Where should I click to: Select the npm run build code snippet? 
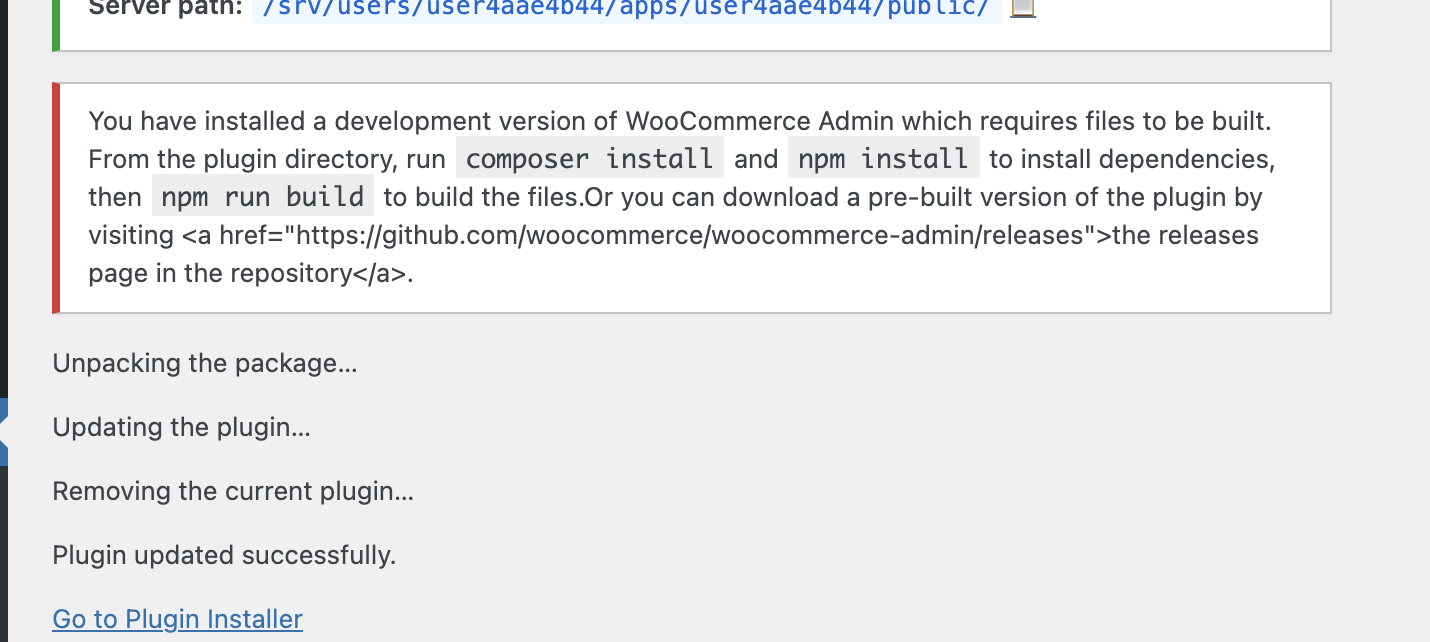(263, 196)
